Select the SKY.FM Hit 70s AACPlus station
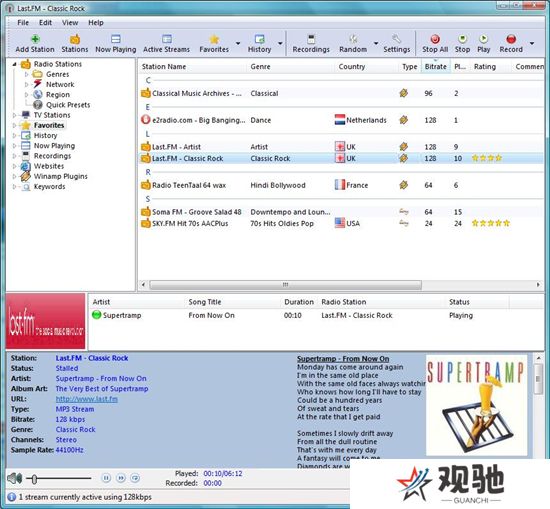 [x=341, y=223]
